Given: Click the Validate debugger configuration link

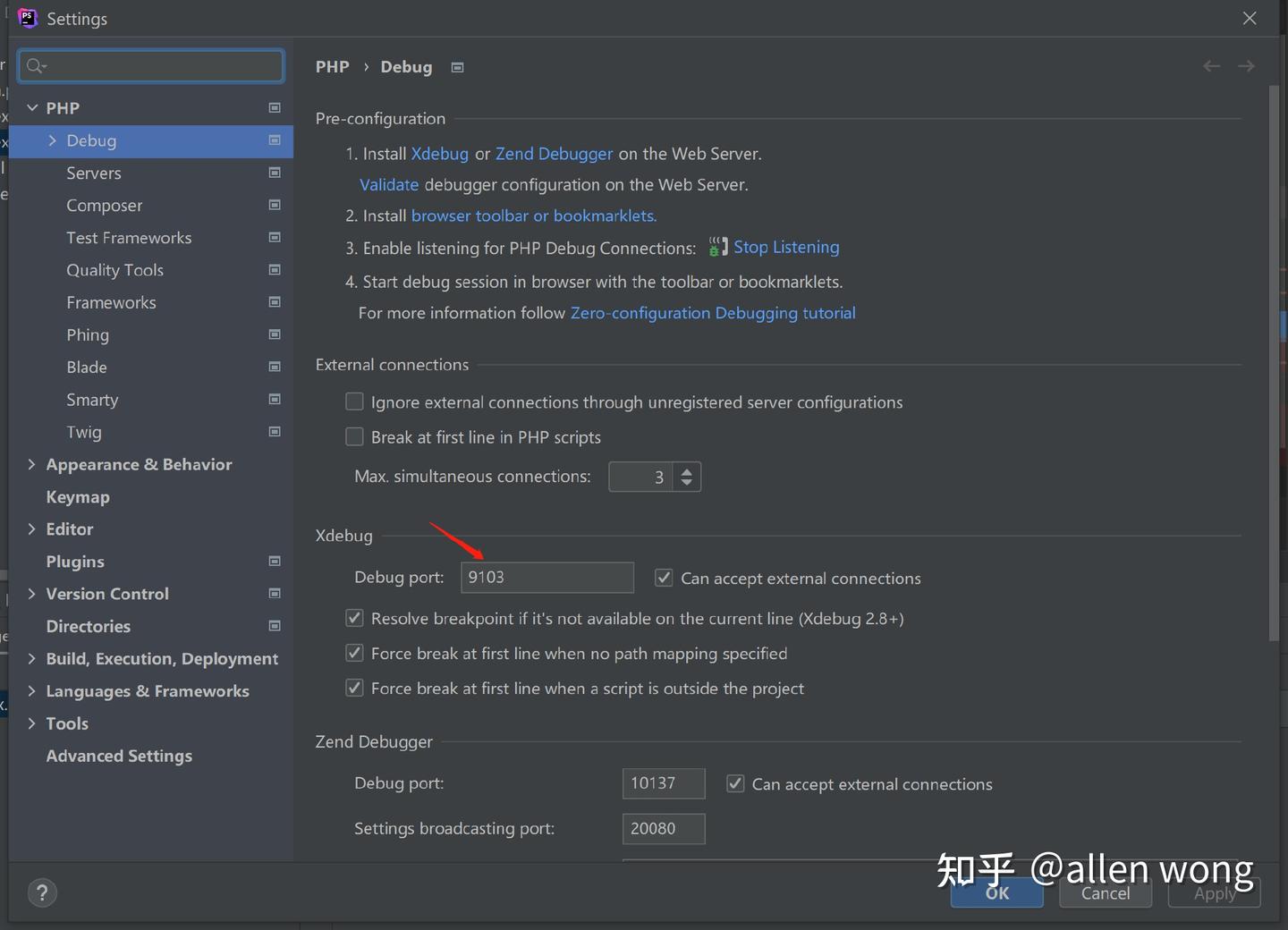Looking at the screenshot, I should pos(388,184).
